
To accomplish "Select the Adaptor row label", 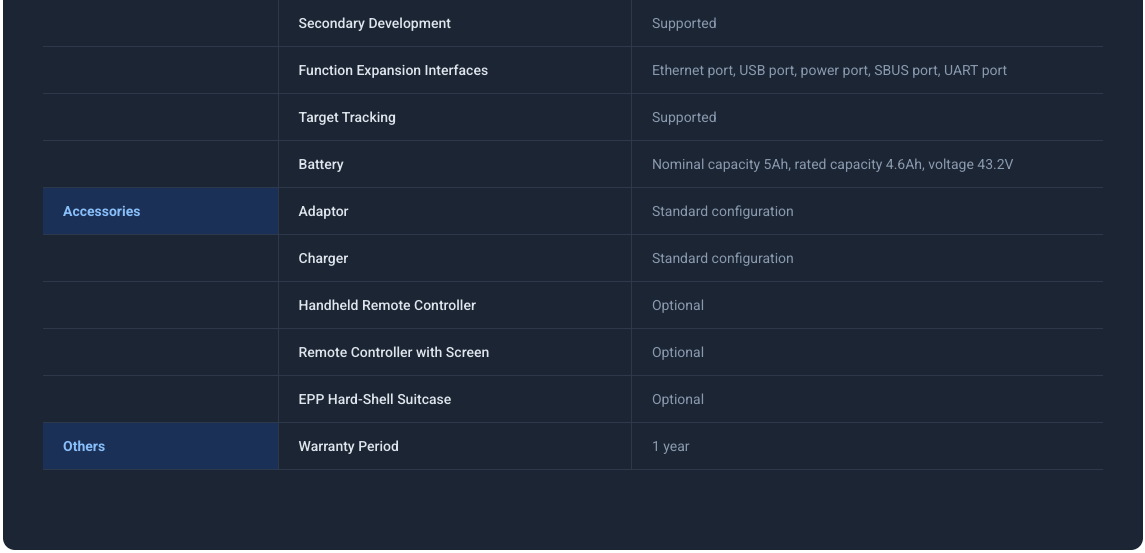I will 323,212.
